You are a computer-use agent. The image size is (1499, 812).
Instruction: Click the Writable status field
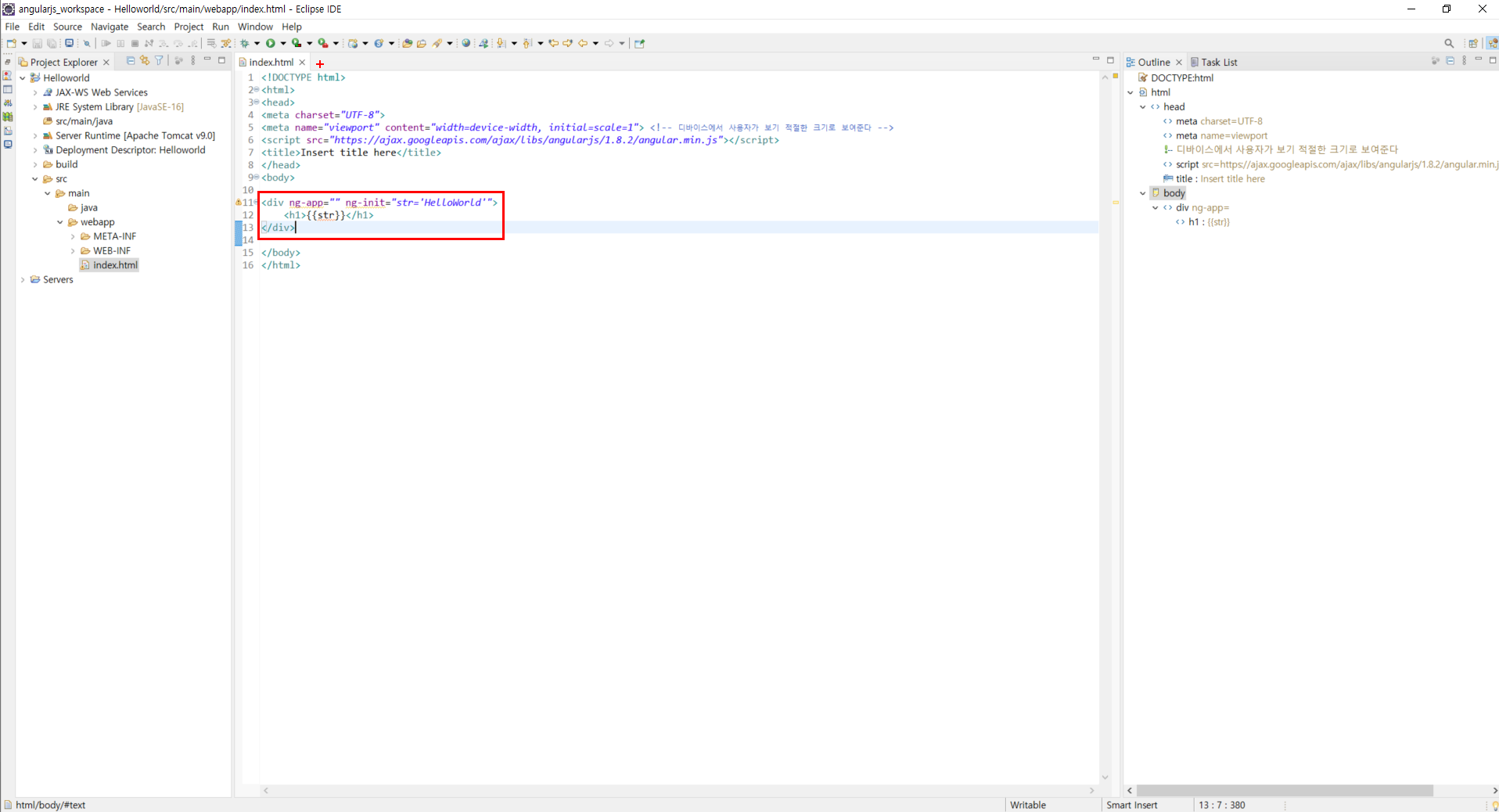(1027, 805)
